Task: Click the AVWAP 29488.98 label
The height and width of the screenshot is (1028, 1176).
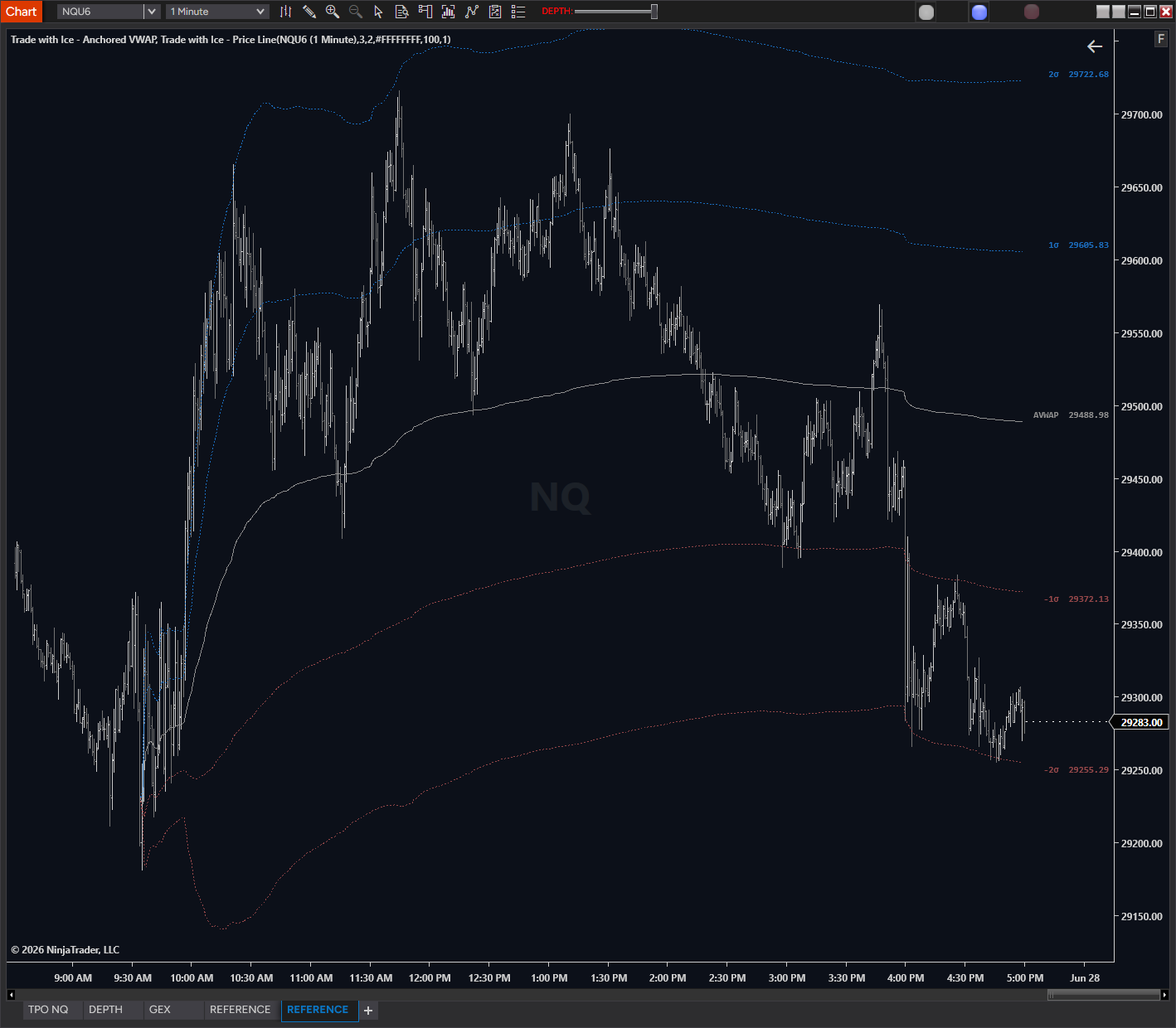Action: [x=1071, y=415]
